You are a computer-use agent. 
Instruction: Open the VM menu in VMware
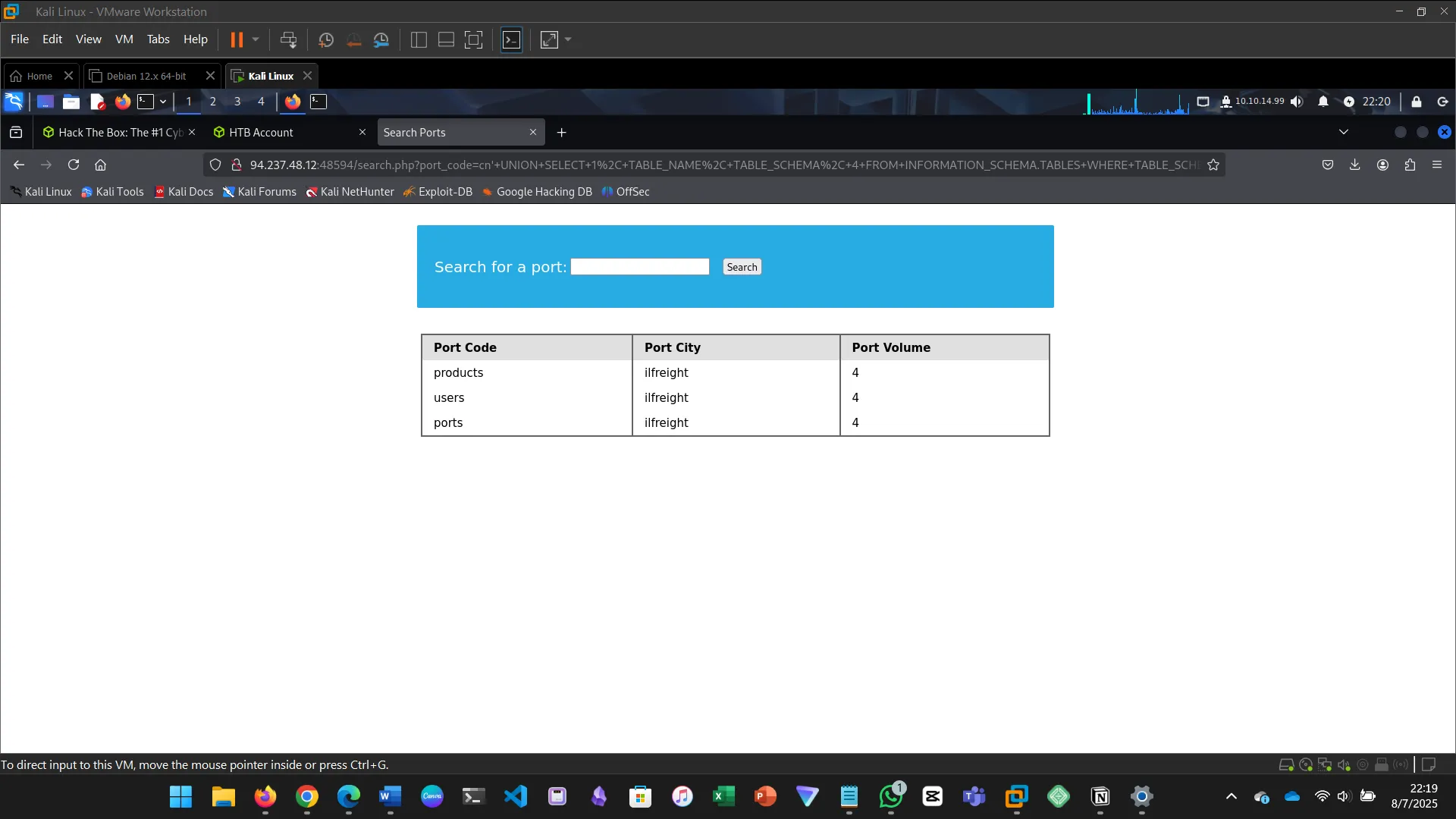(x=124, y=39)
